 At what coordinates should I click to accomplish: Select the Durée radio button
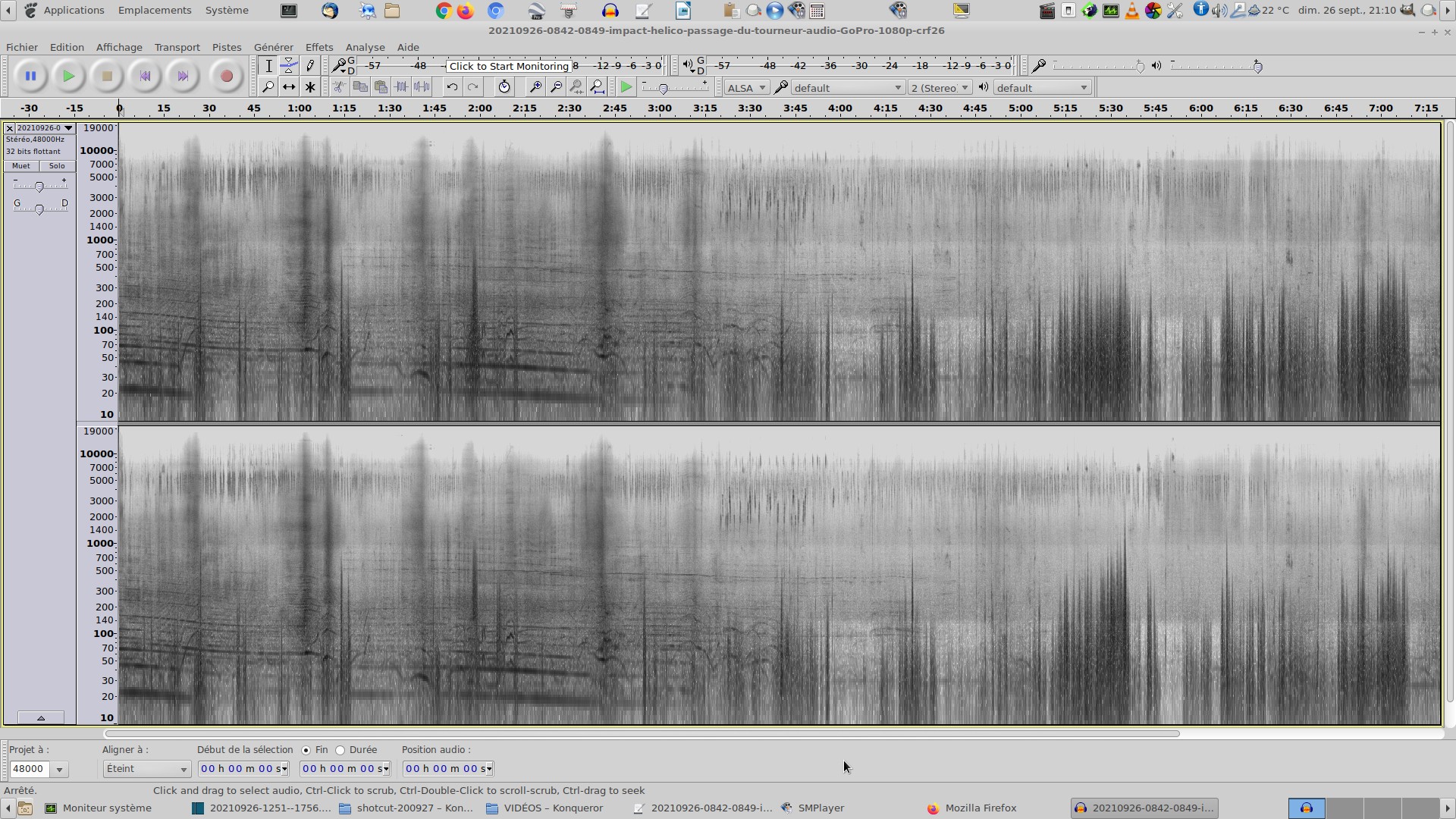[x=340, y=750]
